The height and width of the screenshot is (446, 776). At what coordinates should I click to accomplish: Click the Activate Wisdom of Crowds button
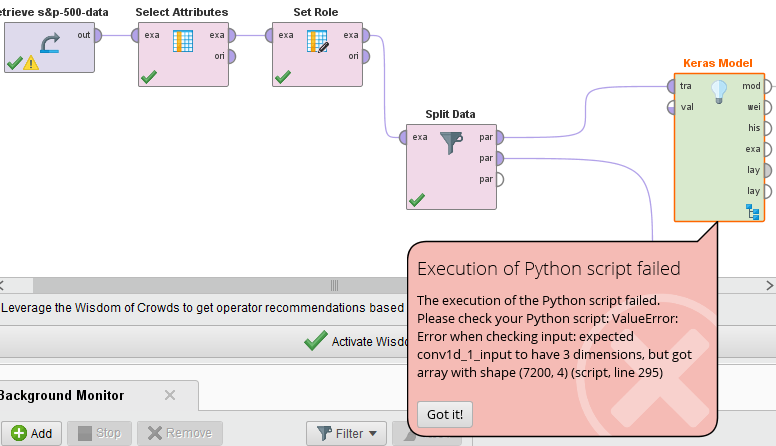coord(356,342)
